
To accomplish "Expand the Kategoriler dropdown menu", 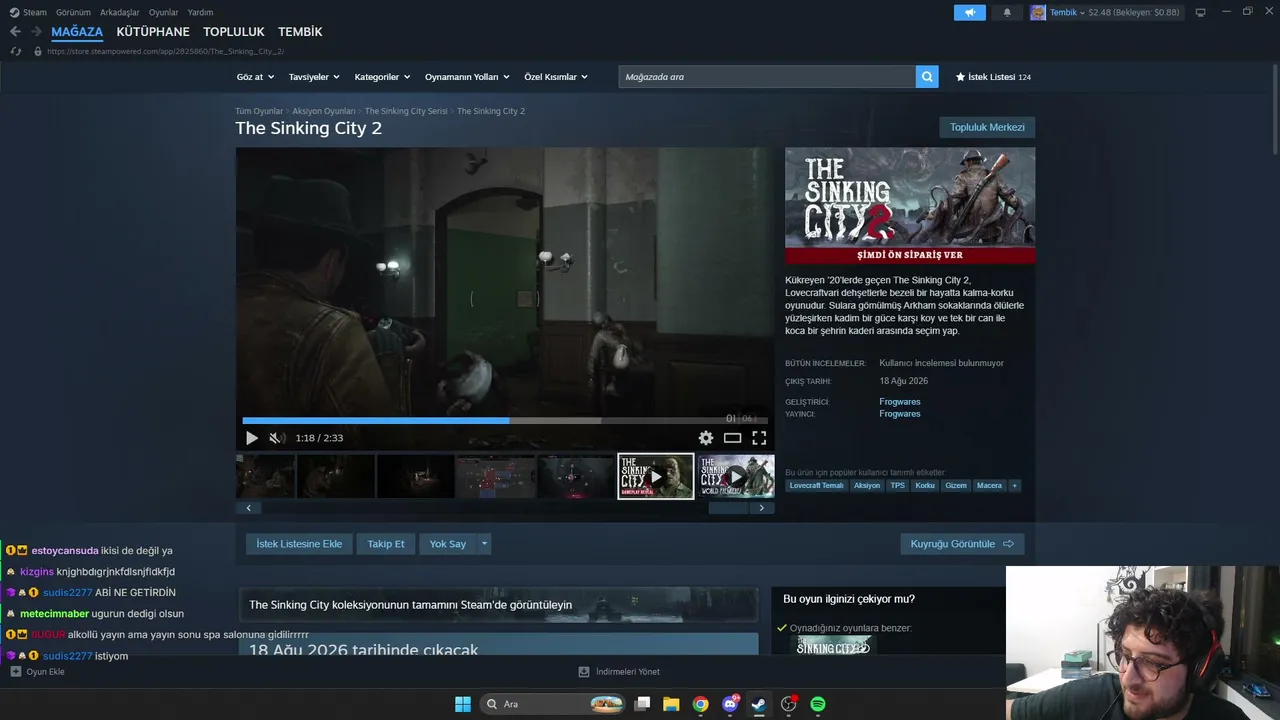I will click(382, 77).
